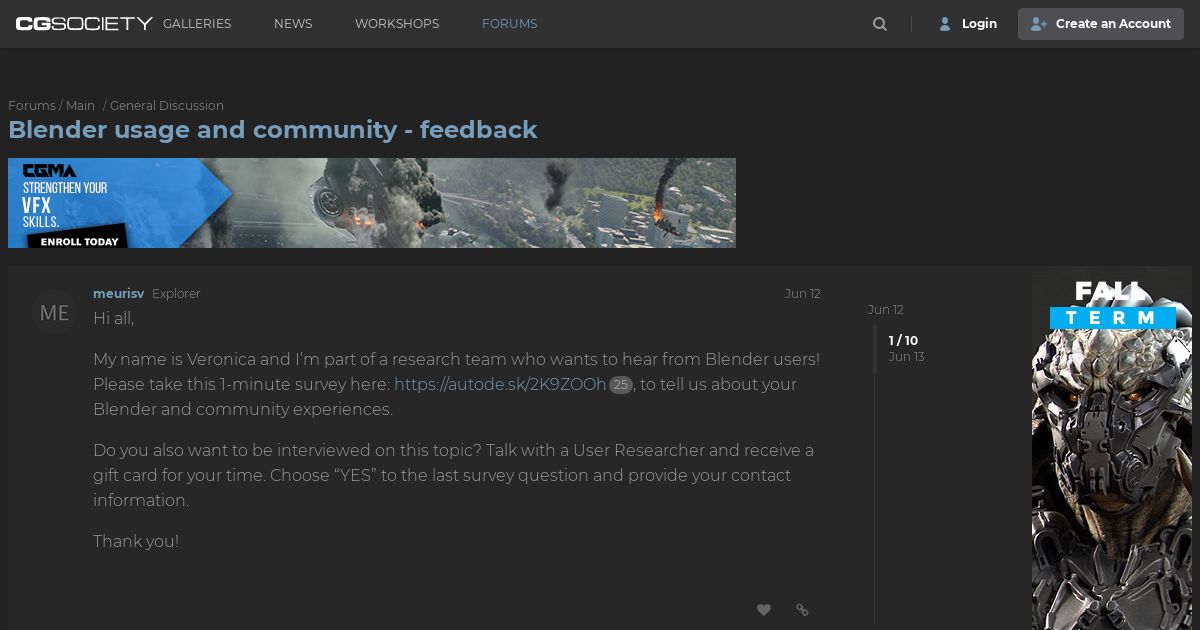Open General Discussion breadcrumb
Viewport: 1200px width, 630px height.
pyautogui.click(x=167, y=106)
